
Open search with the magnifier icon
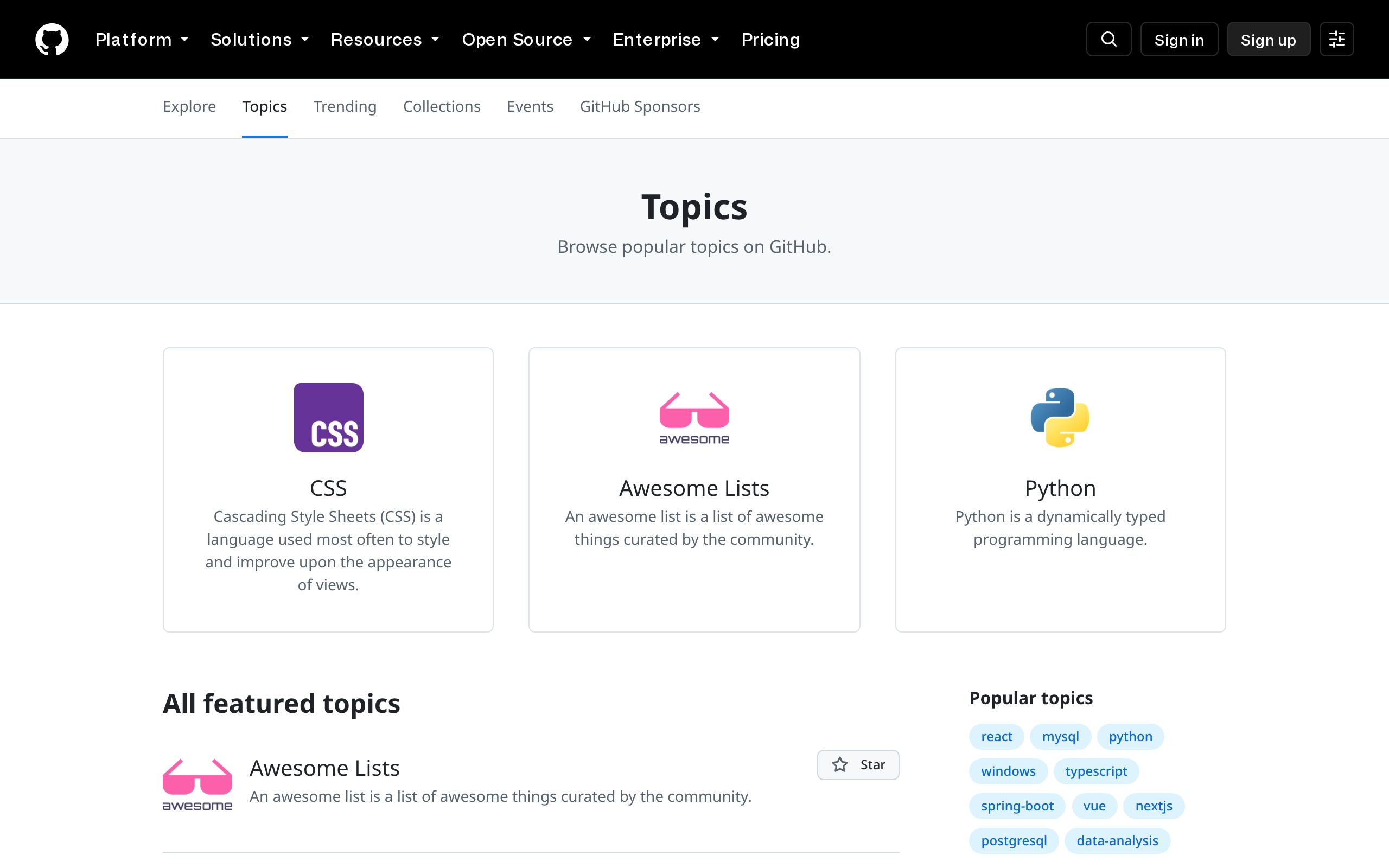[1108, 39]
